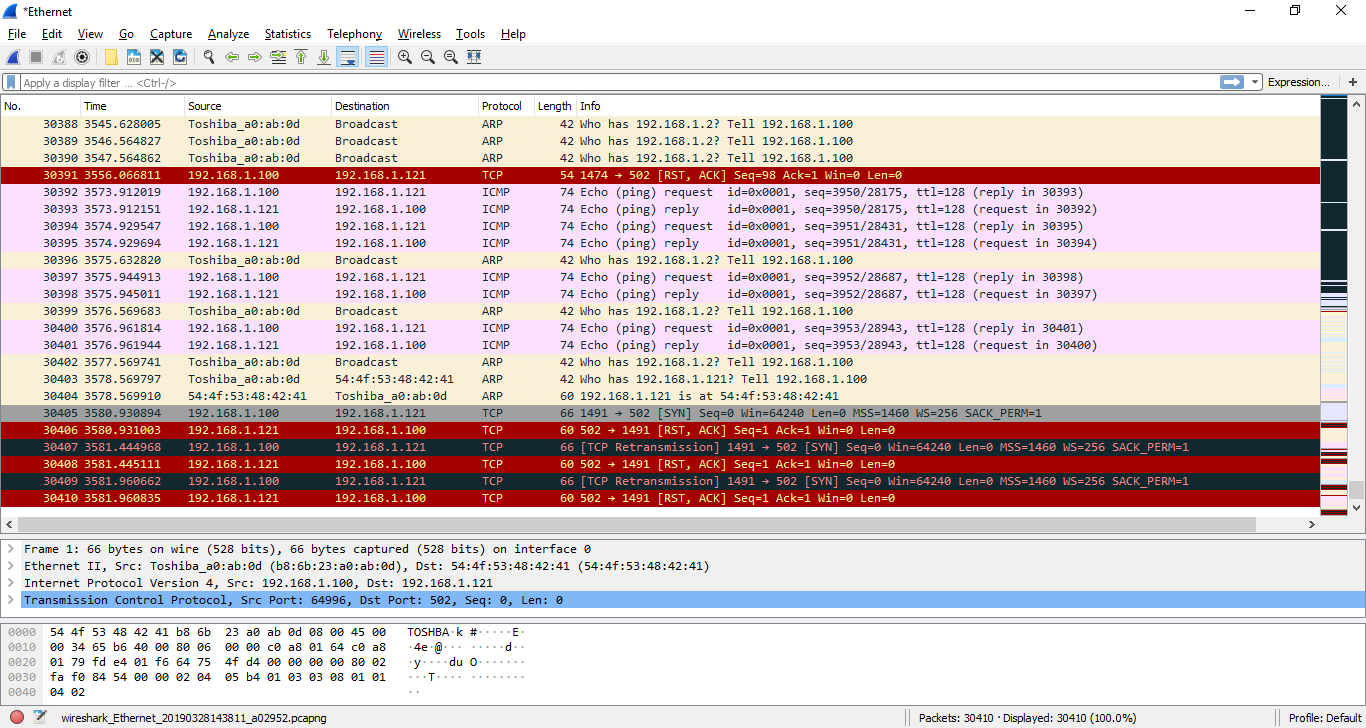
Task: Open the Statistics menu
Action: 288,34
